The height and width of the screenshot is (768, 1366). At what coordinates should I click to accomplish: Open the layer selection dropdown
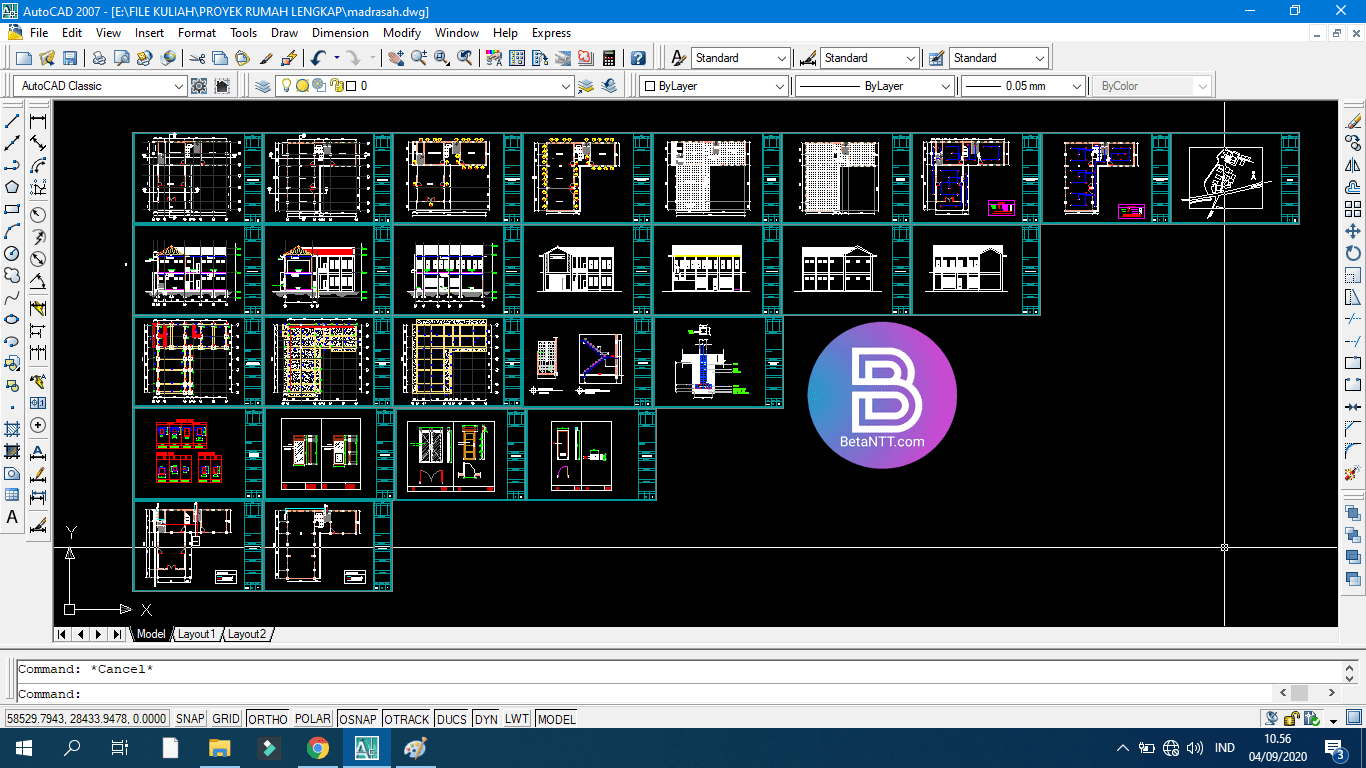[x=567, y=86]
